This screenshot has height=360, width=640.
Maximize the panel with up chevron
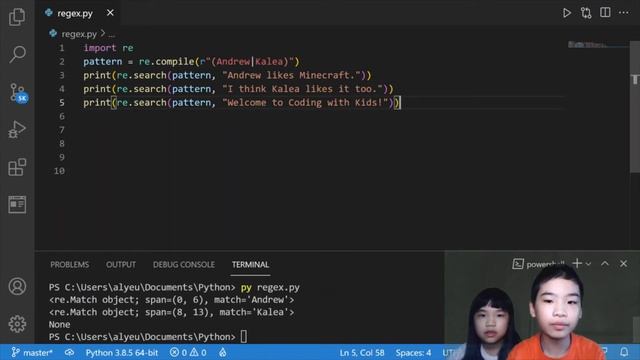[604, 264]
